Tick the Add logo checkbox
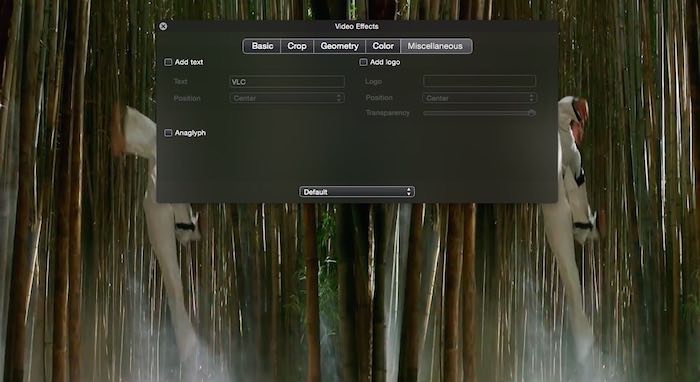The height and width of the screenshot is (382, 700). 363,62
